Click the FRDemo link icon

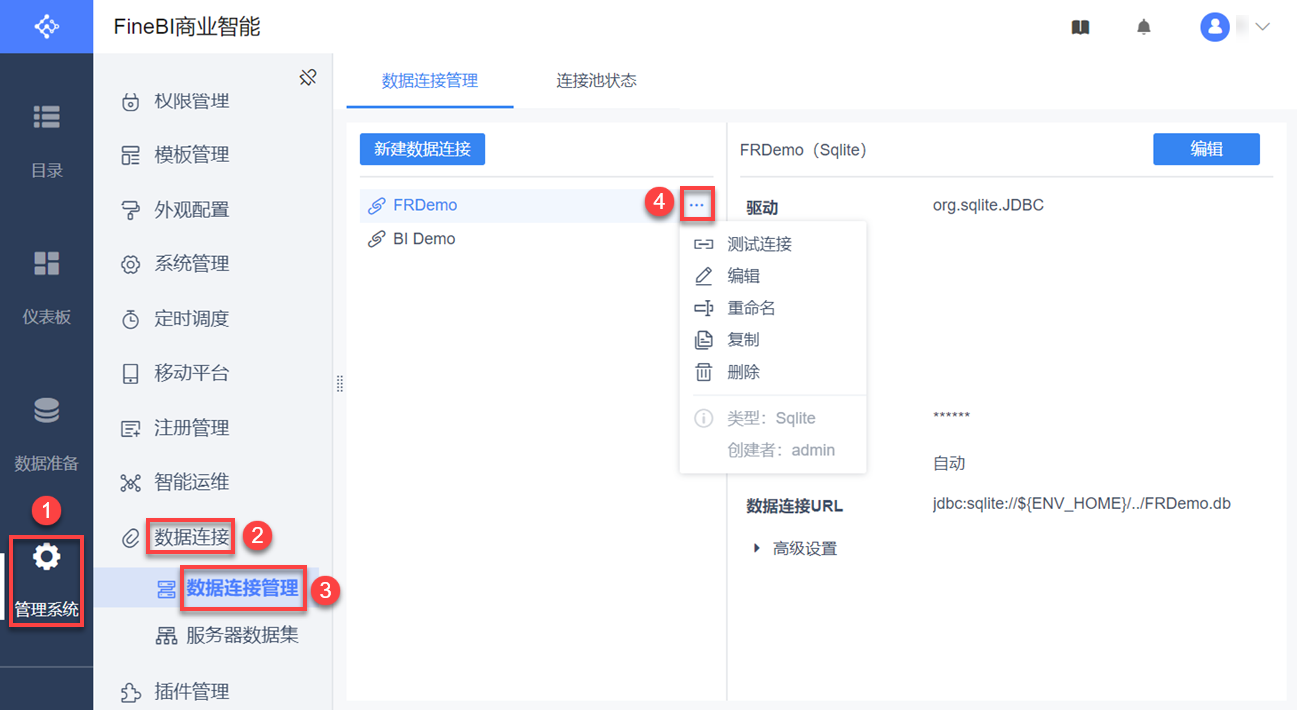click(x=376, y=206)
